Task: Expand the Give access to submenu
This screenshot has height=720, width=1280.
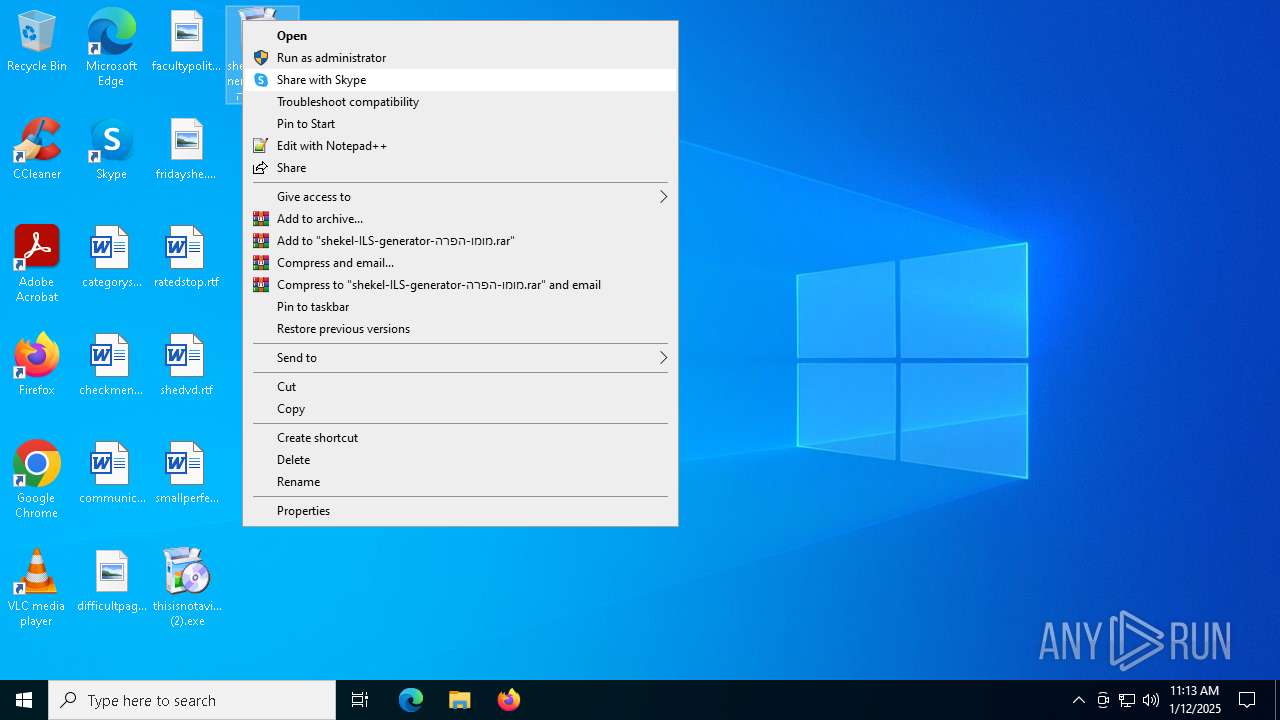Action: tap(460, 197)
